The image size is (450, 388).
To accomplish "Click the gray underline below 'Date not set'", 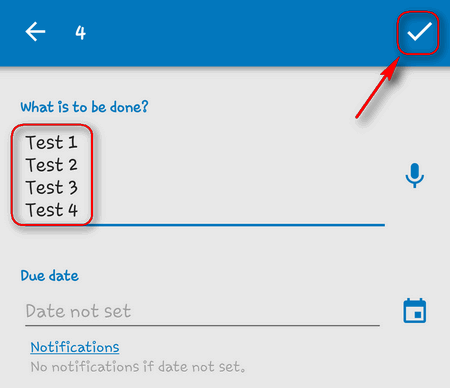I will coord(202,325).
